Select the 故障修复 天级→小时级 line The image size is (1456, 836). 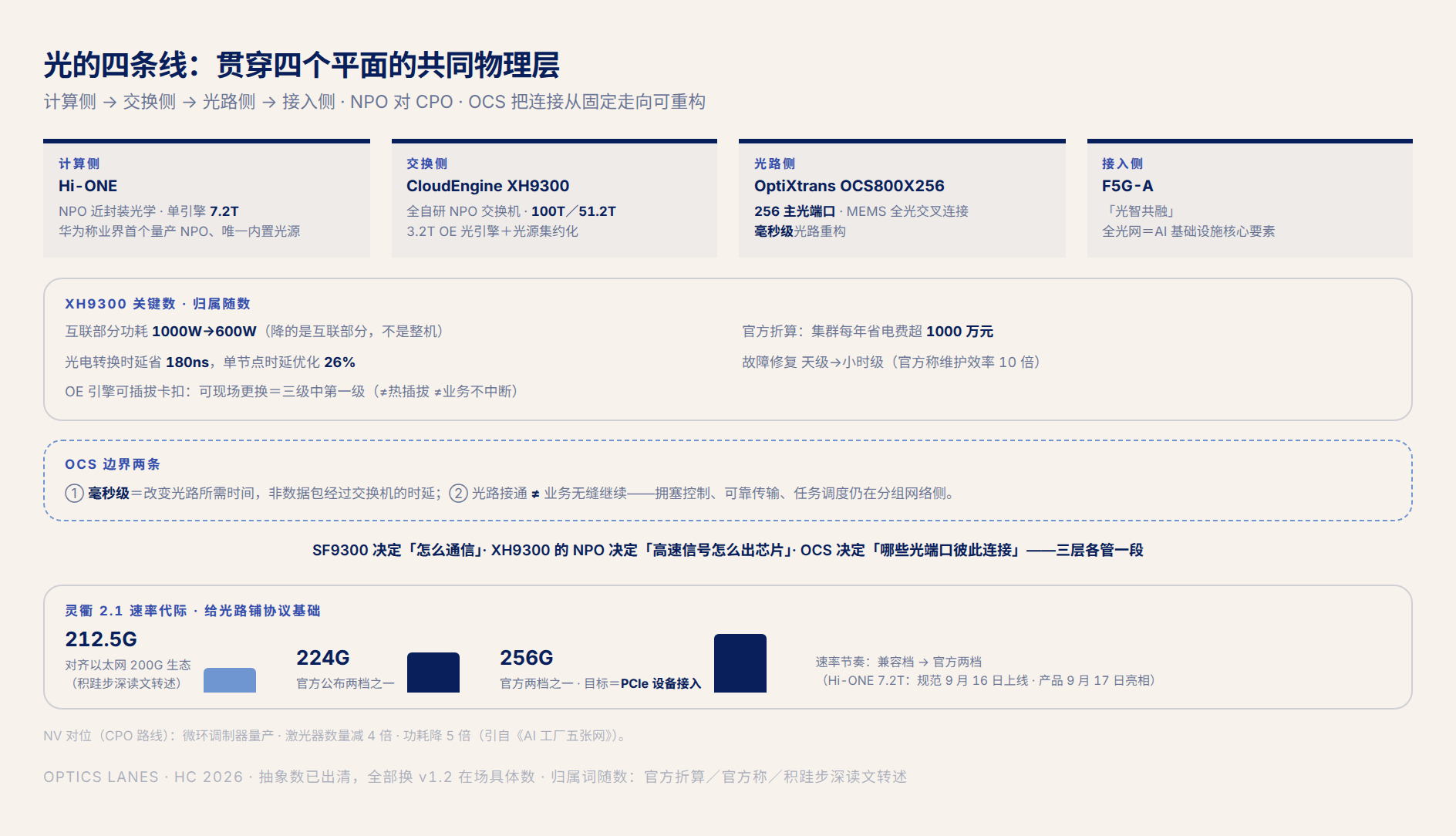click(891, 362)
